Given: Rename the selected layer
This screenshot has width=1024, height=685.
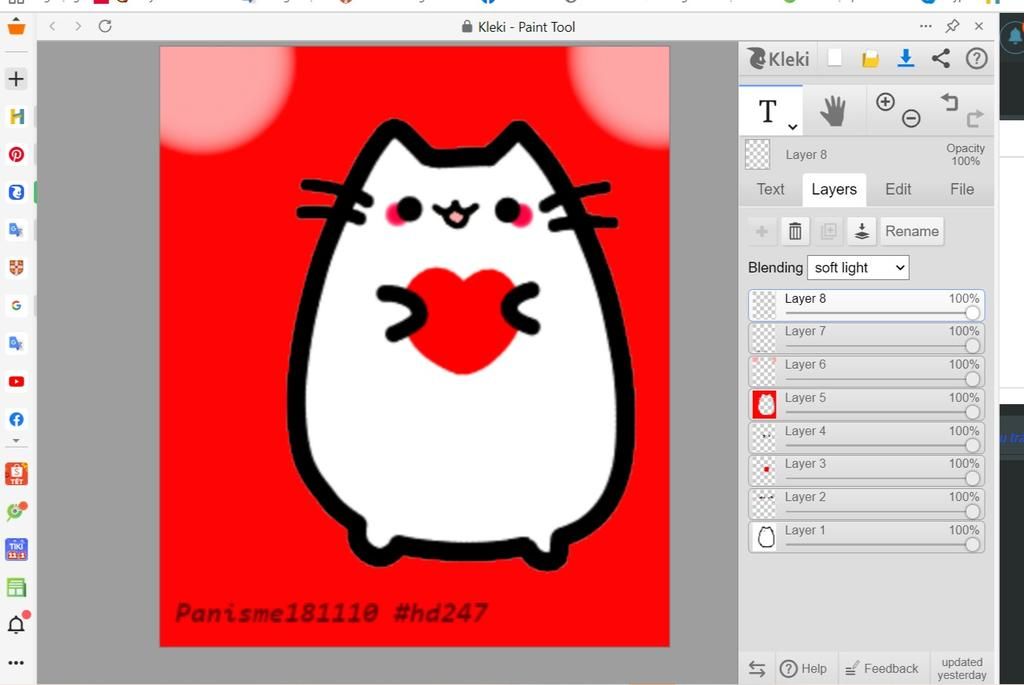Looking at the screenshot, I should click(x=912, y=231).
